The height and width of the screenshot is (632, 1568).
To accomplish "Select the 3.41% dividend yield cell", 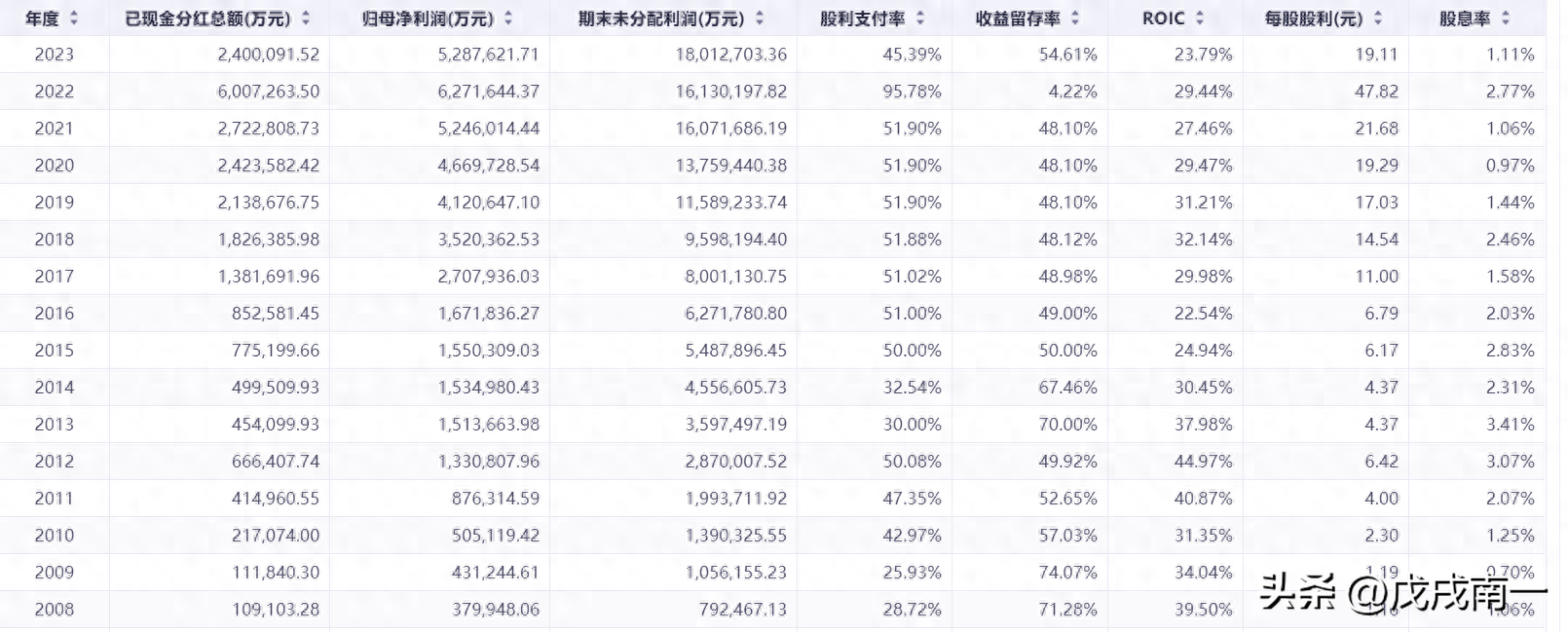I will [x=1510, y=425].
